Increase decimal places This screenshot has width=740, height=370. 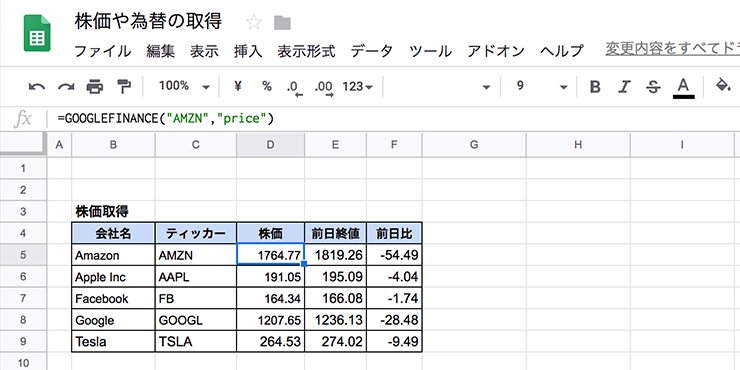pyautogui.click(x=324, y=87)
